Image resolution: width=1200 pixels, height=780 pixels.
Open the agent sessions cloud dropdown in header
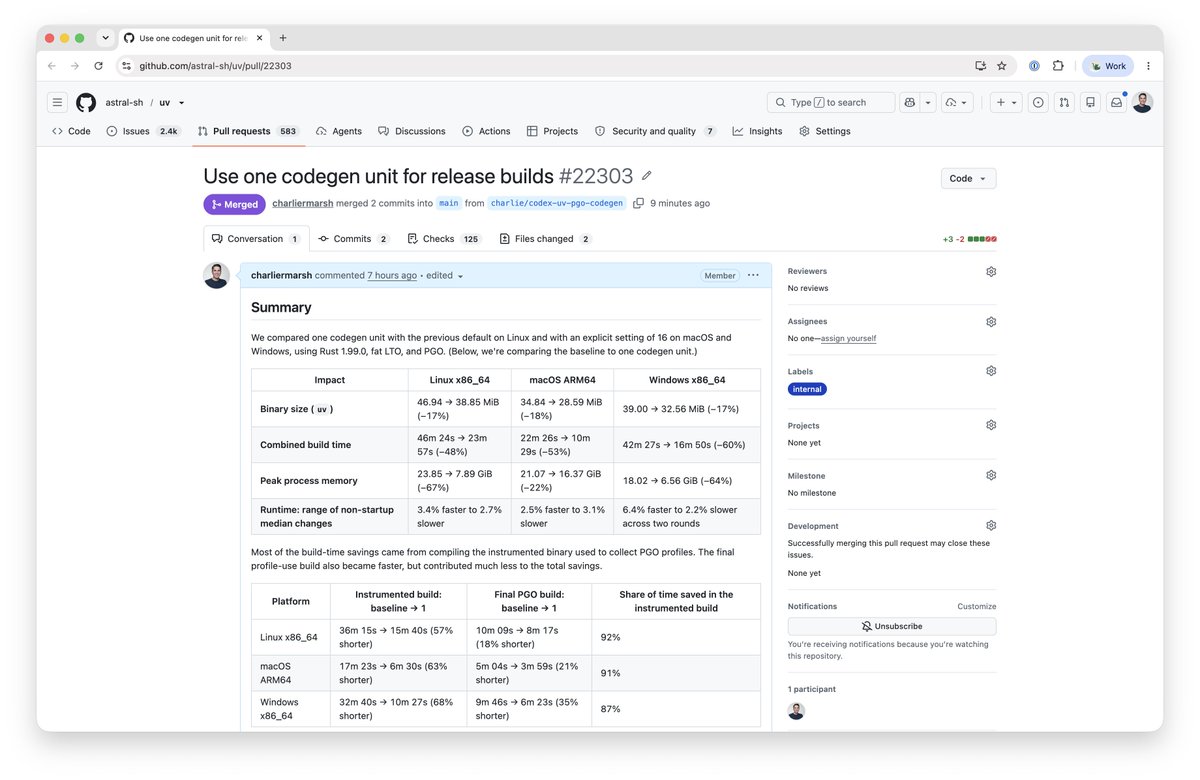957,102
